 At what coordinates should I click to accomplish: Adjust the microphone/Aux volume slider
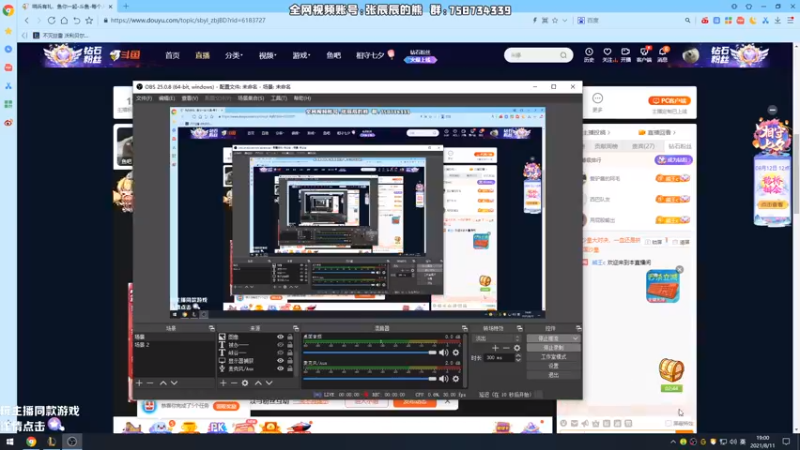[x=370, y=379]
